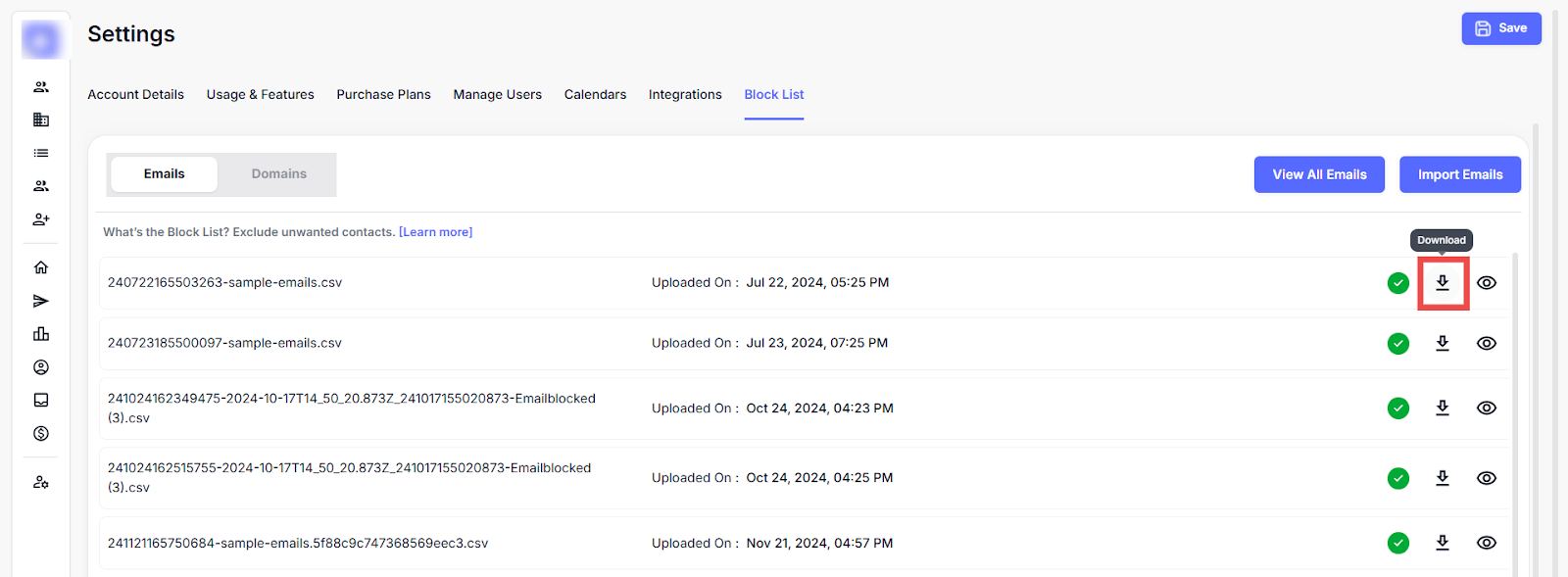The height and width of the screenshot is (577, 1568).
Task: Click the inbox tray icon in sidebar
Action: (41, 400)
